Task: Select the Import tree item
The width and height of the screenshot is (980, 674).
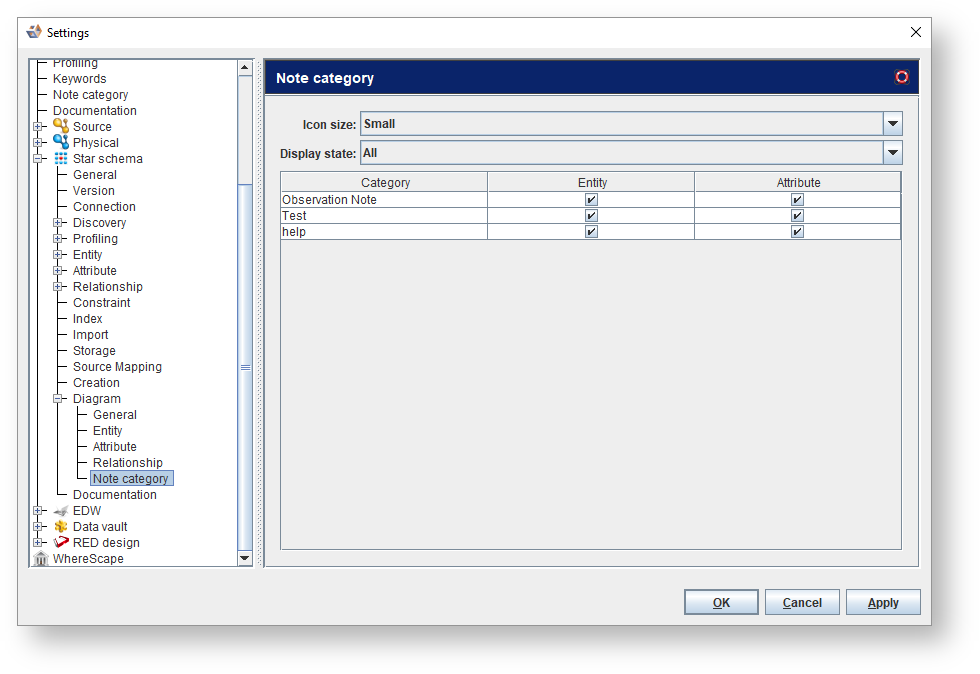Action: click(x=90, y=334)
